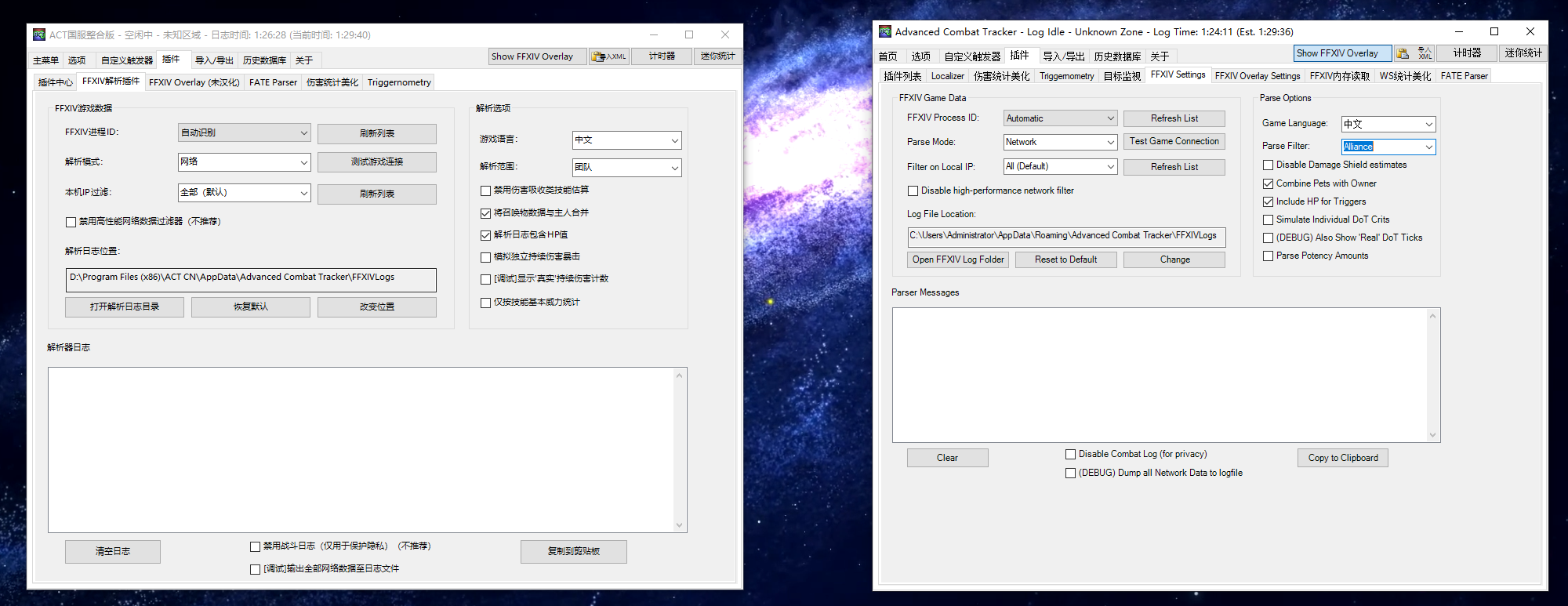Open Localizer sub-tab

click(948, 76)
